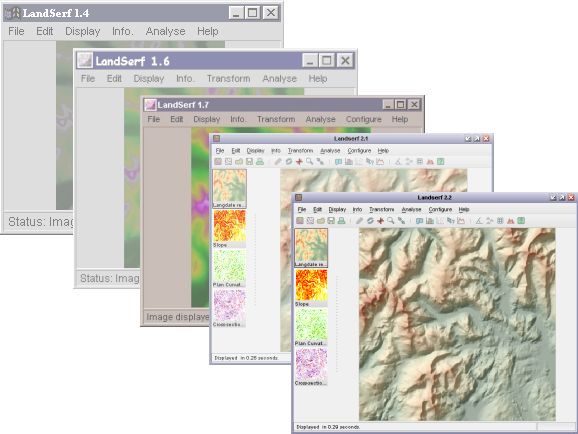Click the red mountain peaks icon in Landserf 2.1
Viewport: 578px width, 434px height.
(x=430, y=162)
